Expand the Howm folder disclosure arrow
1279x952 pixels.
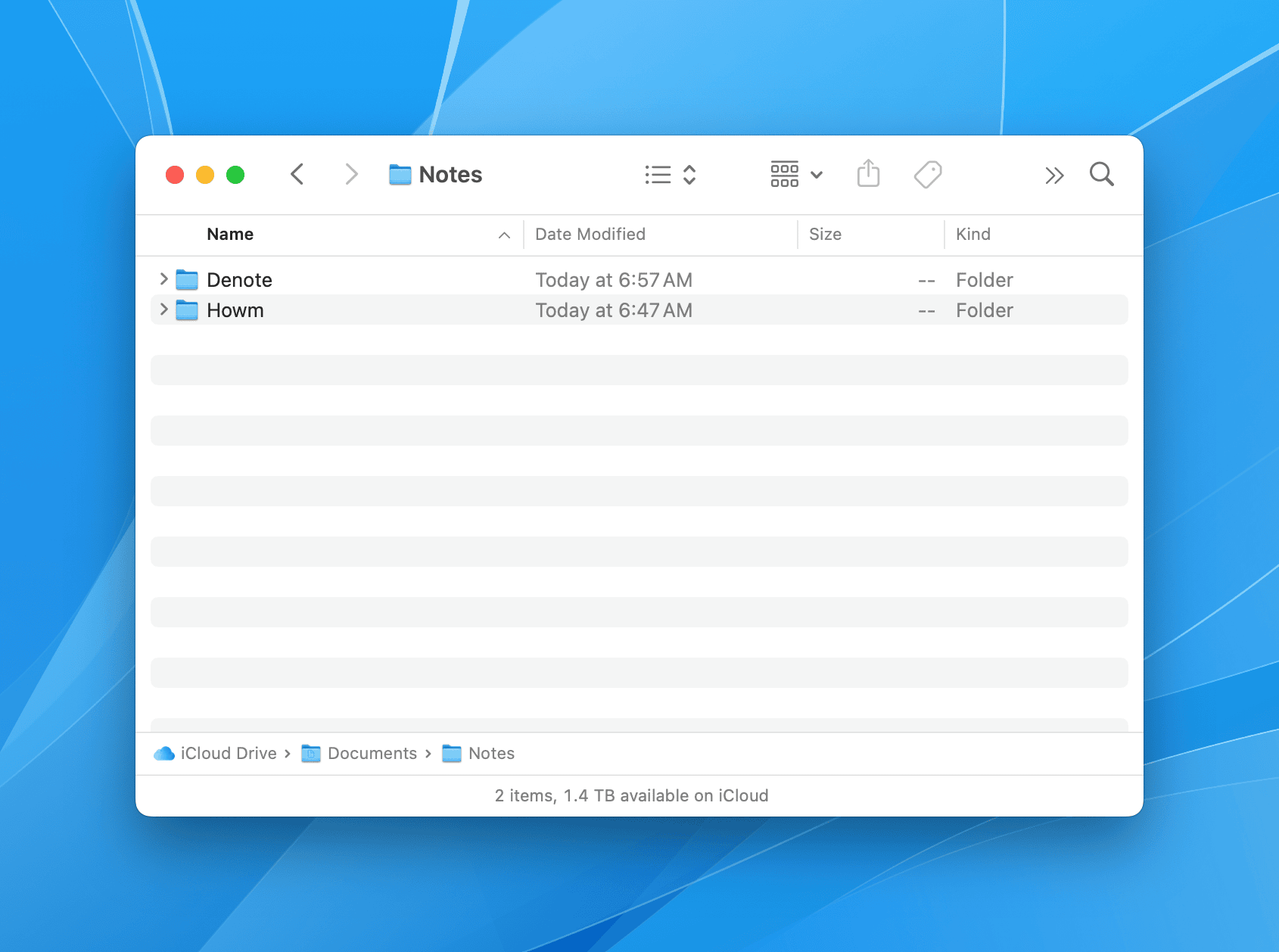click(163, 310)
